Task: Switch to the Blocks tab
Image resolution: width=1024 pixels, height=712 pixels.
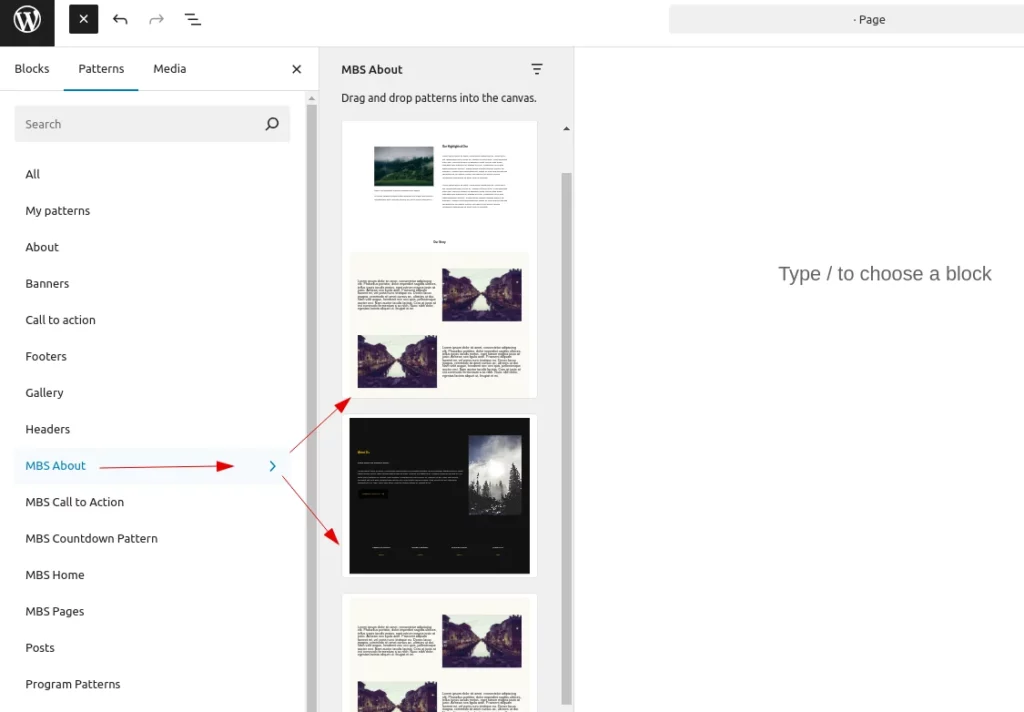Action: pyautogui.click(x=32, y=69)
